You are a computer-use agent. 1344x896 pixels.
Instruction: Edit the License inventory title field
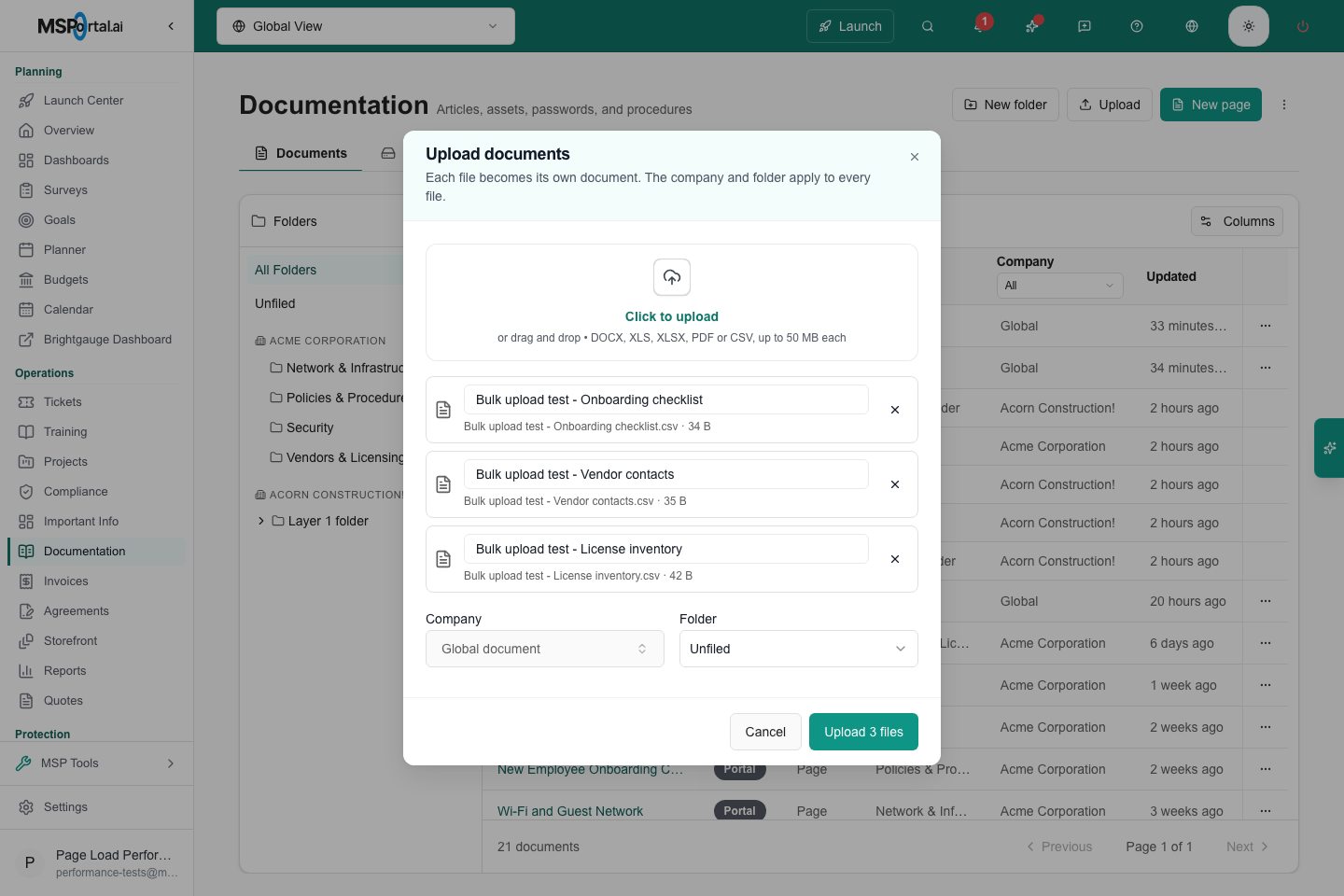[666, 549]
